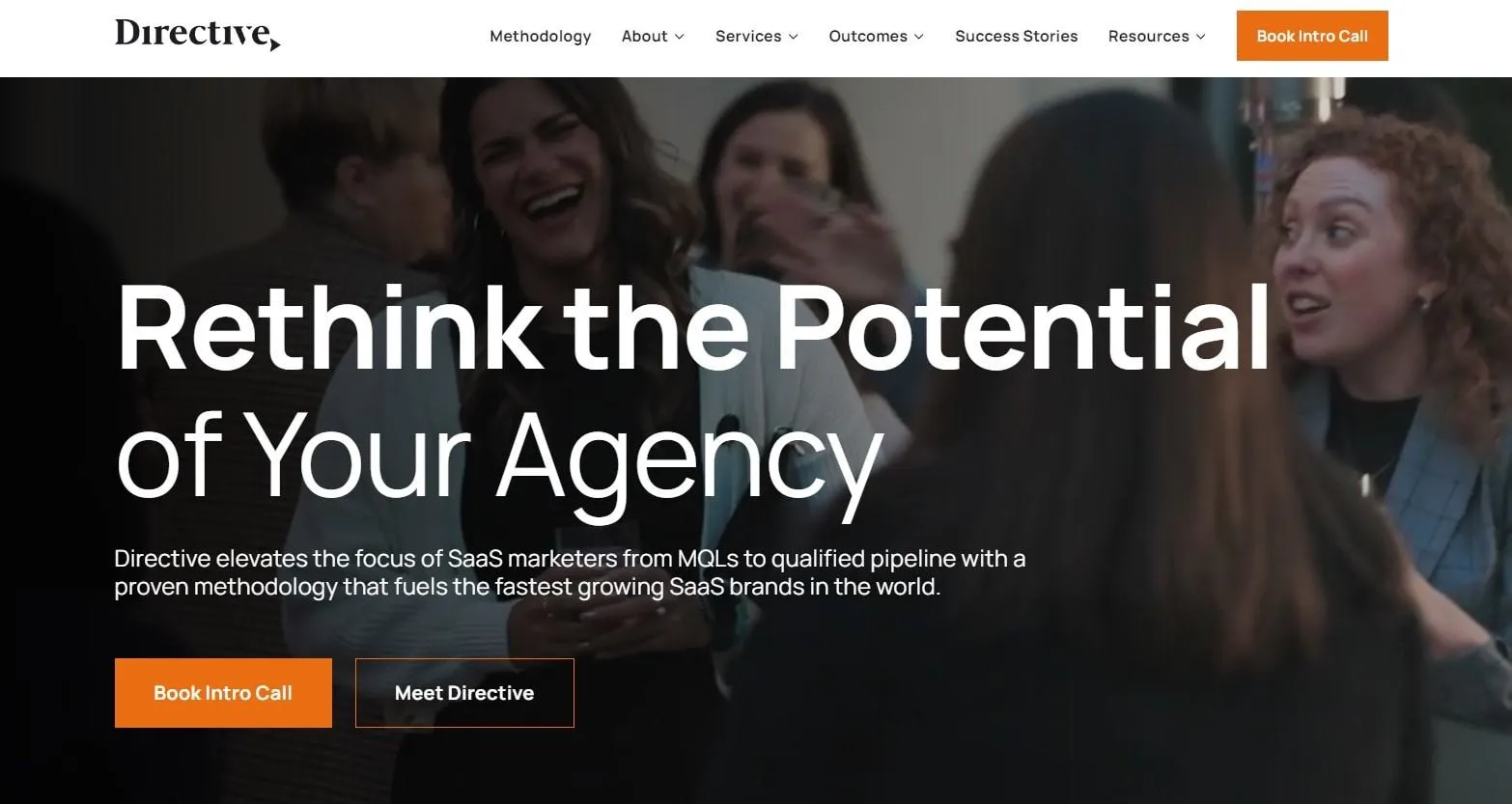Click the small arrow mark after Directive wordmark

click(275, 43)
